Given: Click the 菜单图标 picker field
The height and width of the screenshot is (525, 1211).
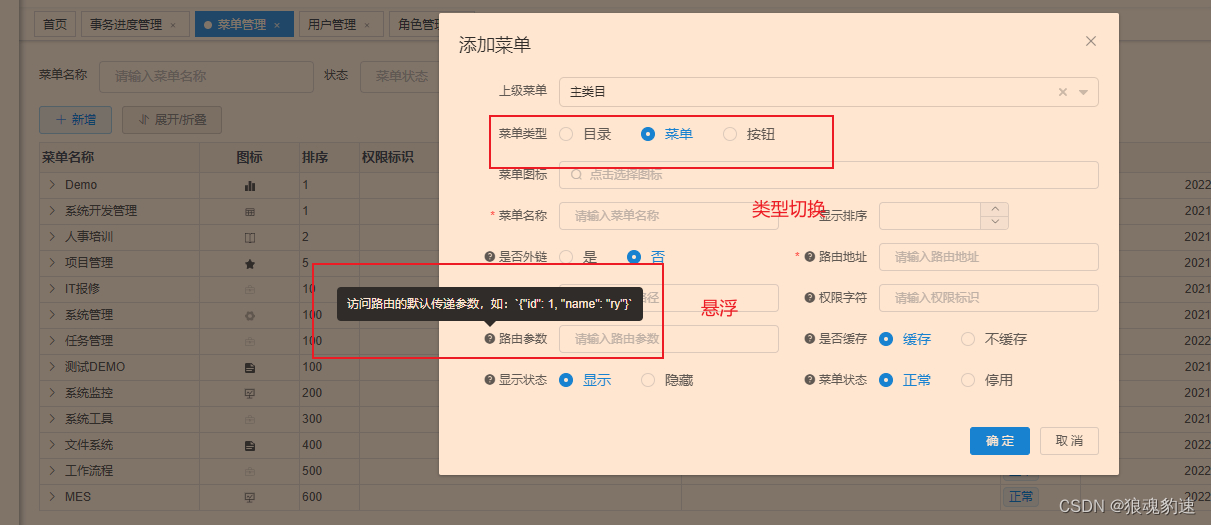Looking at the screenshot, I should point(829,175).
